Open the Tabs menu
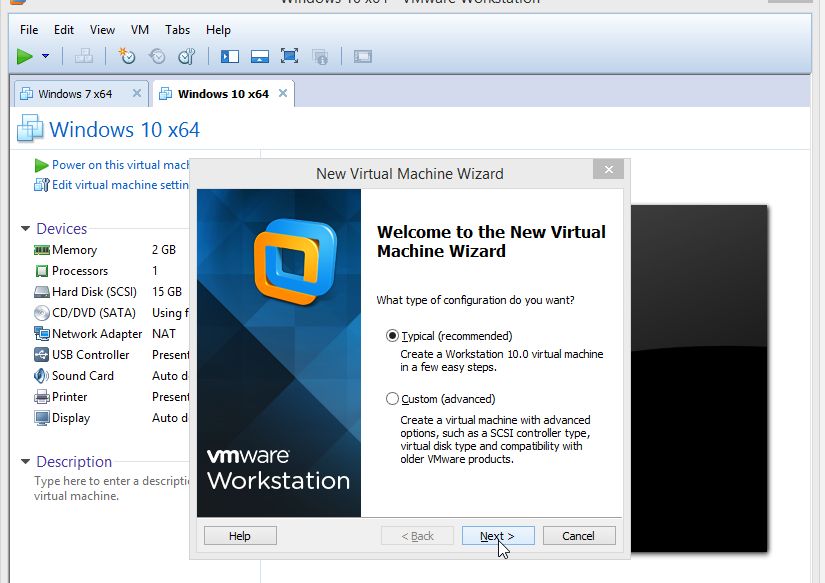 point(177,30)
